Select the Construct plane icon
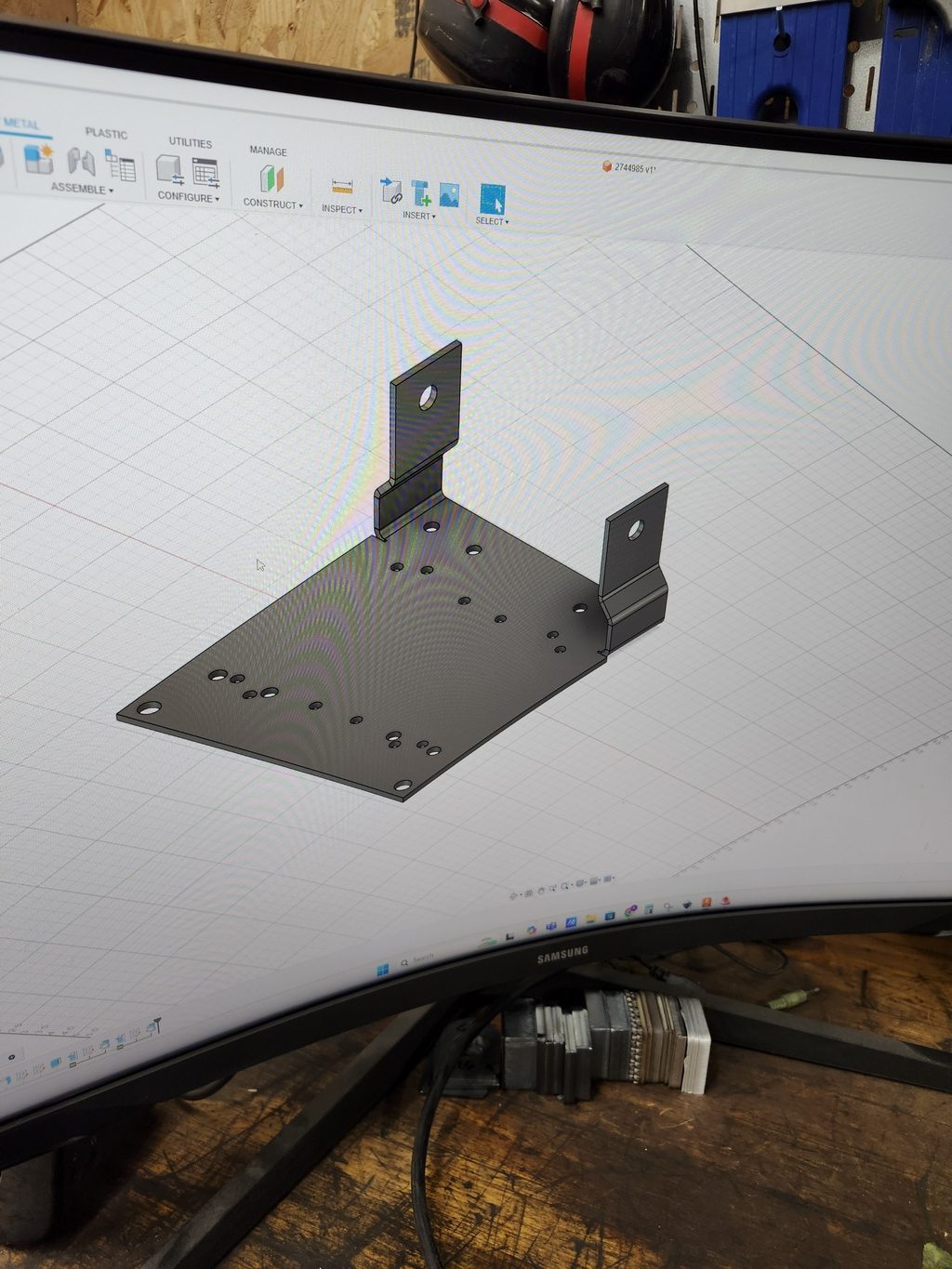Image resolution: width=952 pixels, height=1269 pixels. pyautogui.click(x=271, y=178)
